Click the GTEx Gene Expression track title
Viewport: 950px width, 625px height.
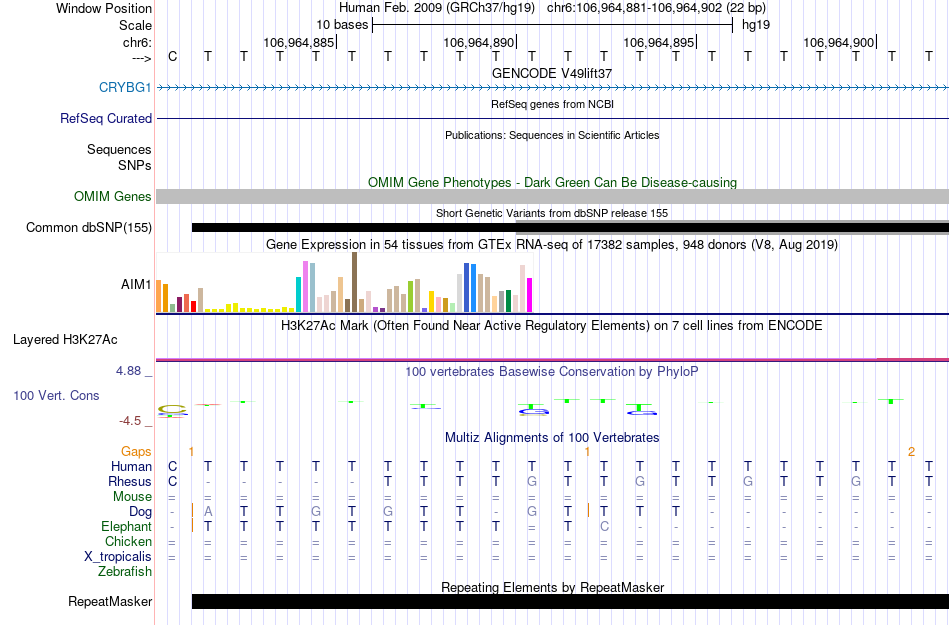552,245
